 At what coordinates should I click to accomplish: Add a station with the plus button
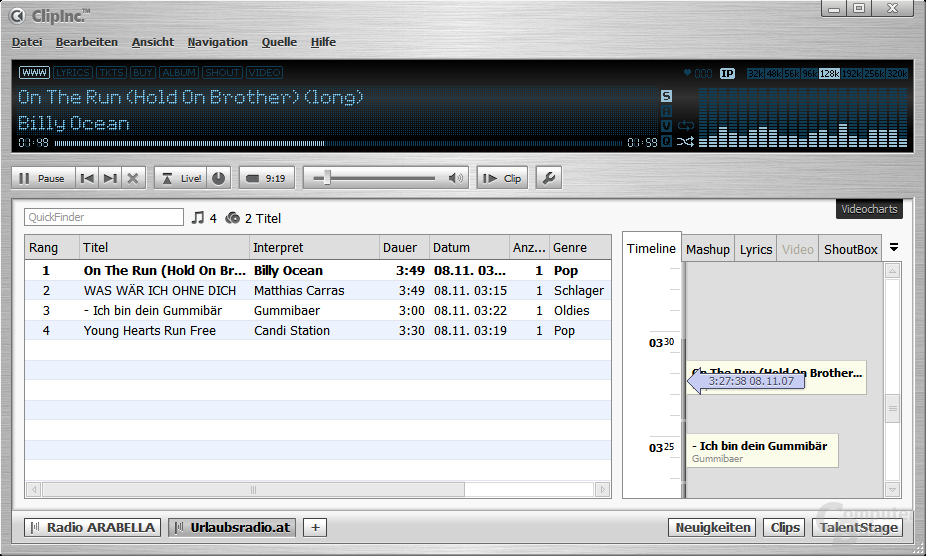click(315, 528)
